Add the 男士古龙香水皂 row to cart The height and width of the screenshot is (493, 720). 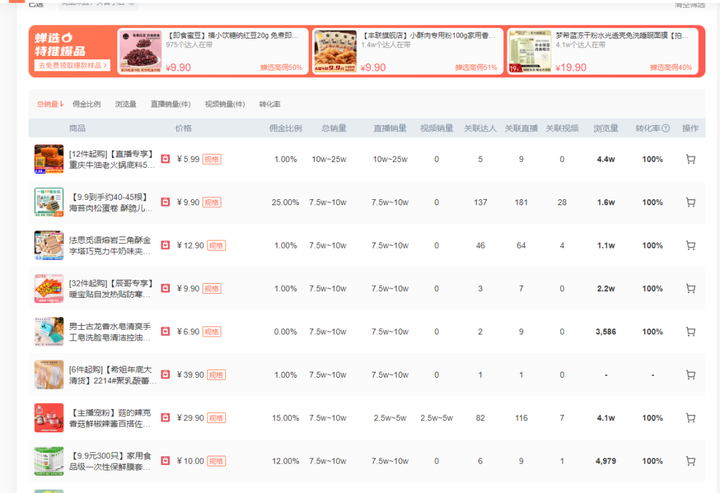[x=690, y=331]
